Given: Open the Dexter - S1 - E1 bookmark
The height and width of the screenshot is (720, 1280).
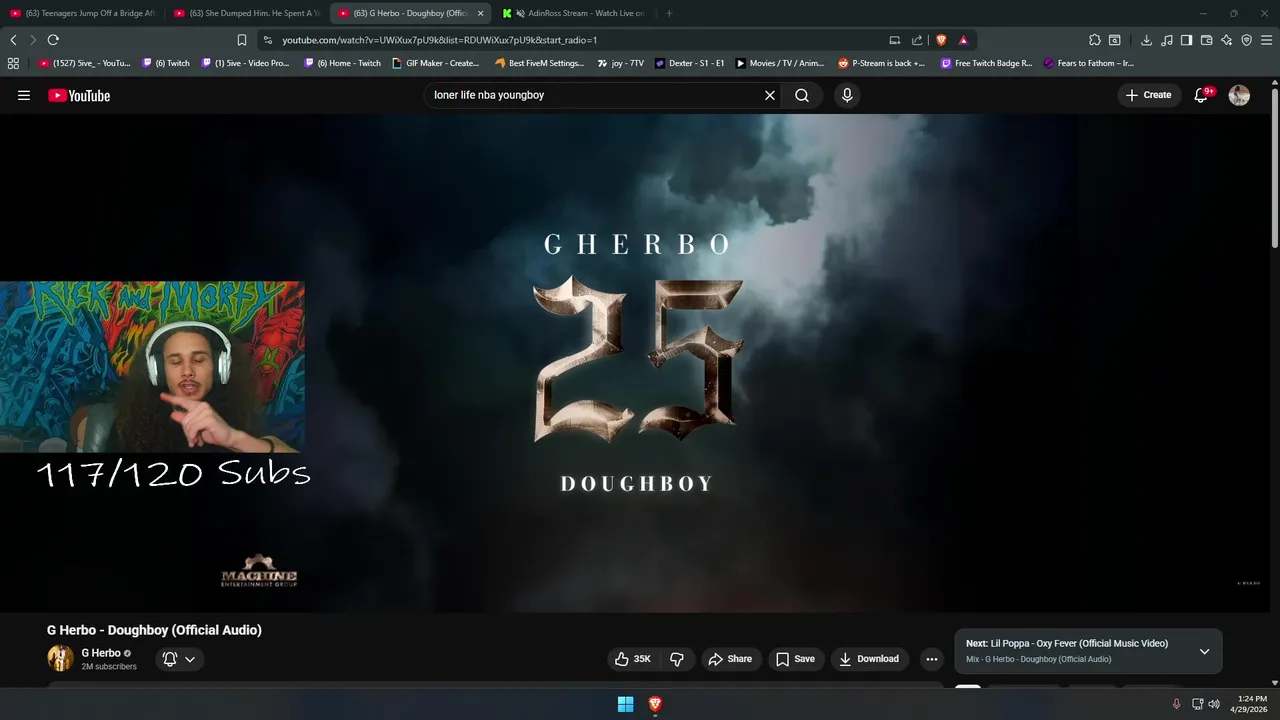Looking at the screenshot, I should [x=689, y=63].
